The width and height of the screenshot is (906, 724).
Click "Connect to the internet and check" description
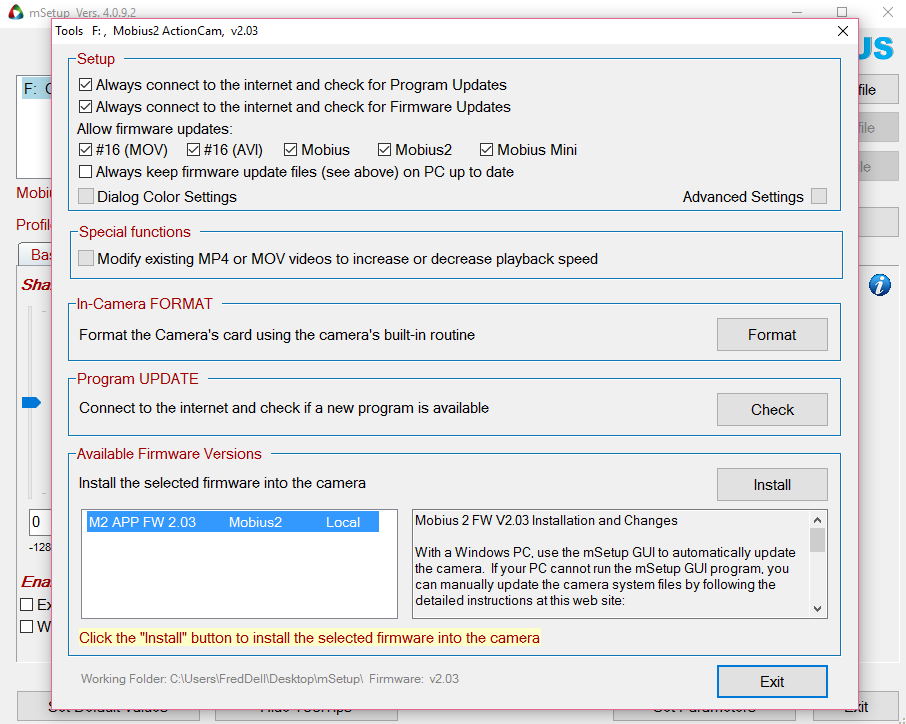point(284,408)
